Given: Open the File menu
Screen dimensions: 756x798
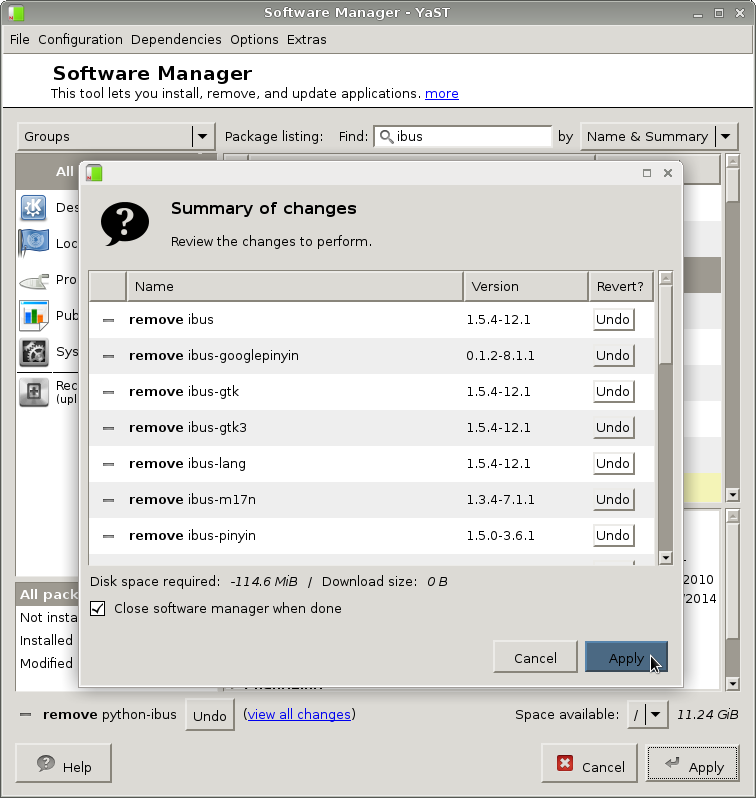Looking at the screenshot, I should pyautogui.click(x=20, y=40).
